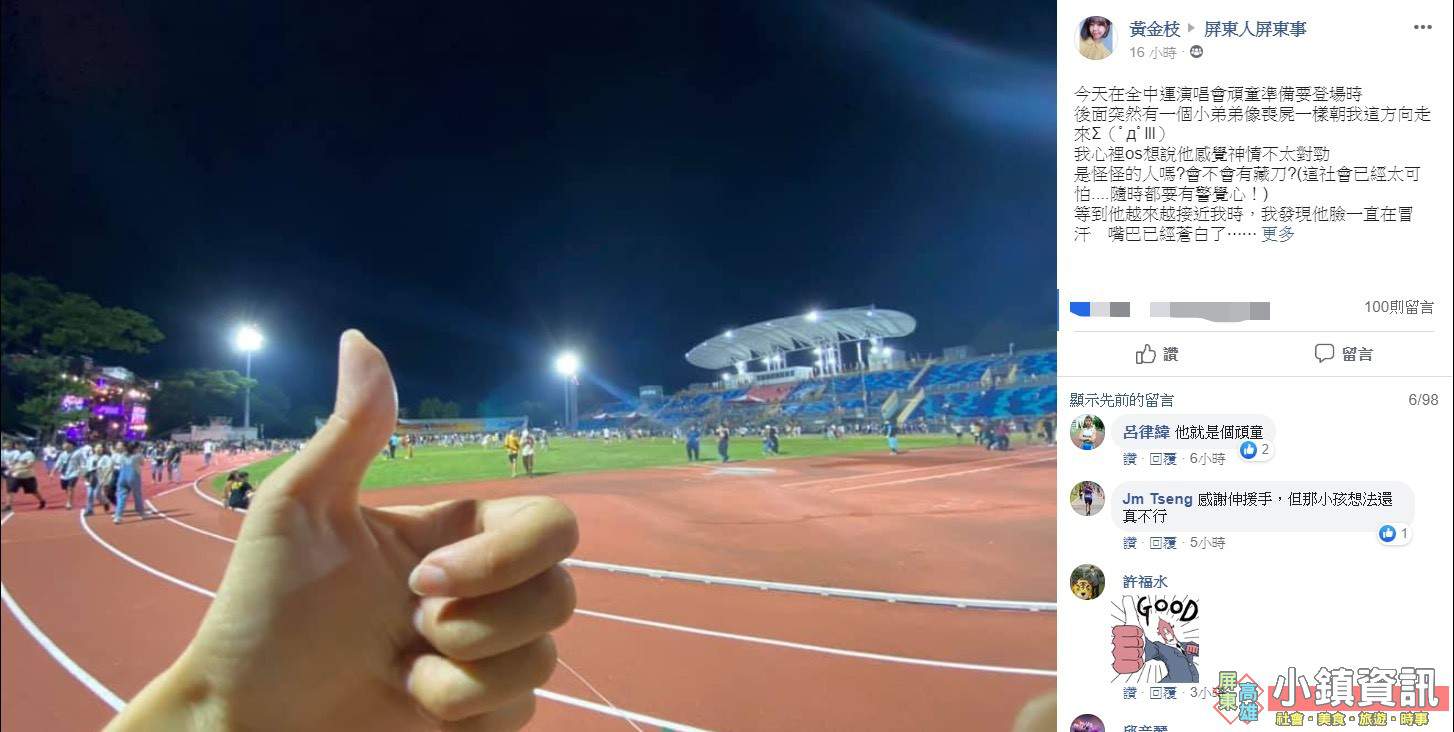Like 呂律緯's comment via 讚

pyautogui.click(x=1130, y=459)
